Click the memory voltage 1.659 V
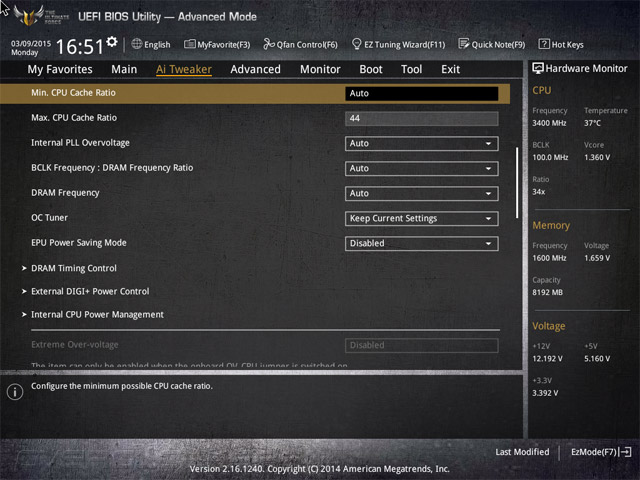Viewport: 640px width, 480px height. point(597,258)
